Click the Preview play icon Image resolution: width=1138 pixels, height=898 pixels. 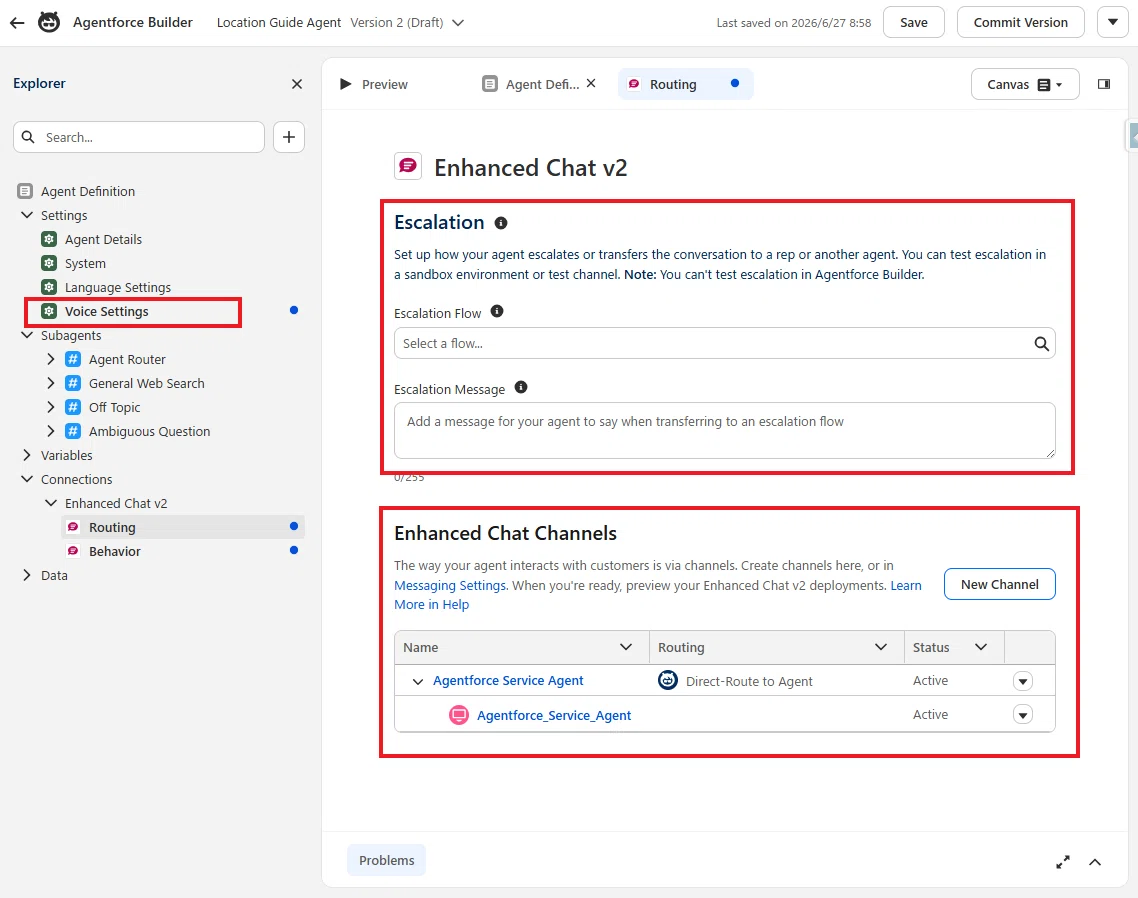[x=345, y=84]
